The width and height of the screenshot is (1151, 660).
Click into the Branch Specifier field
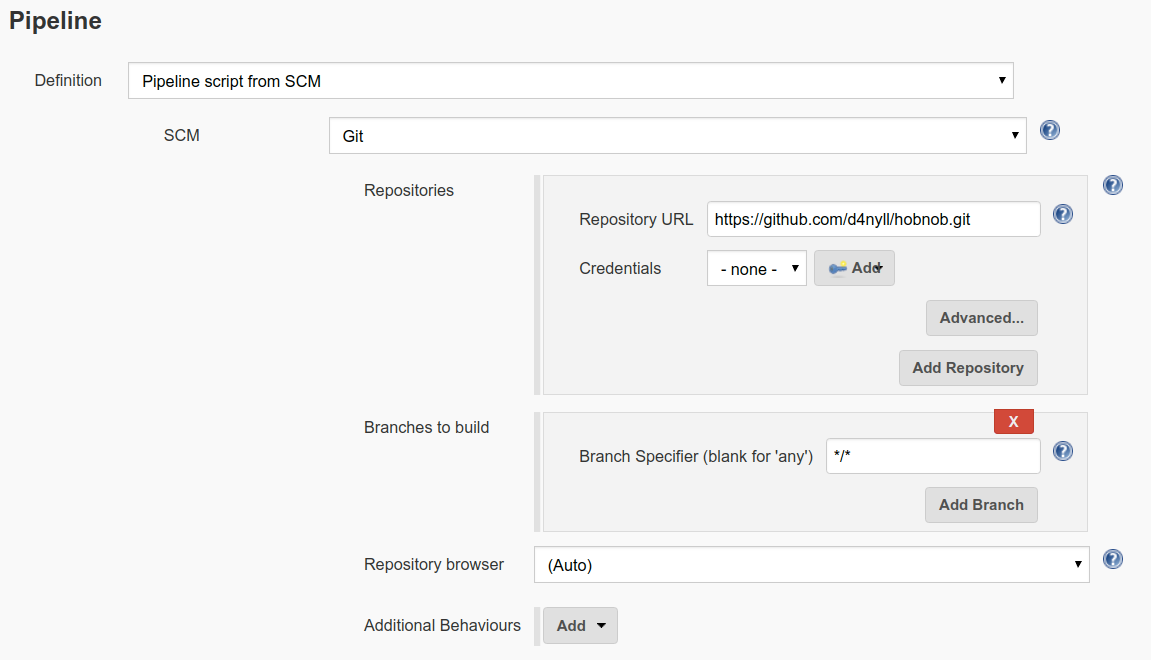(932, 457)
